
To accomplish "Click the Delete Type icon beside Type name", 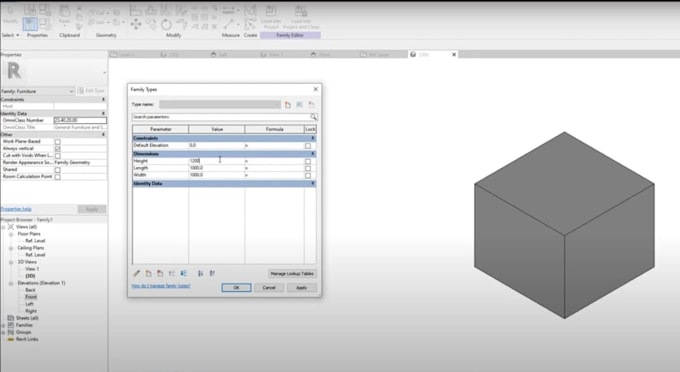I will (x=311, y=104).
